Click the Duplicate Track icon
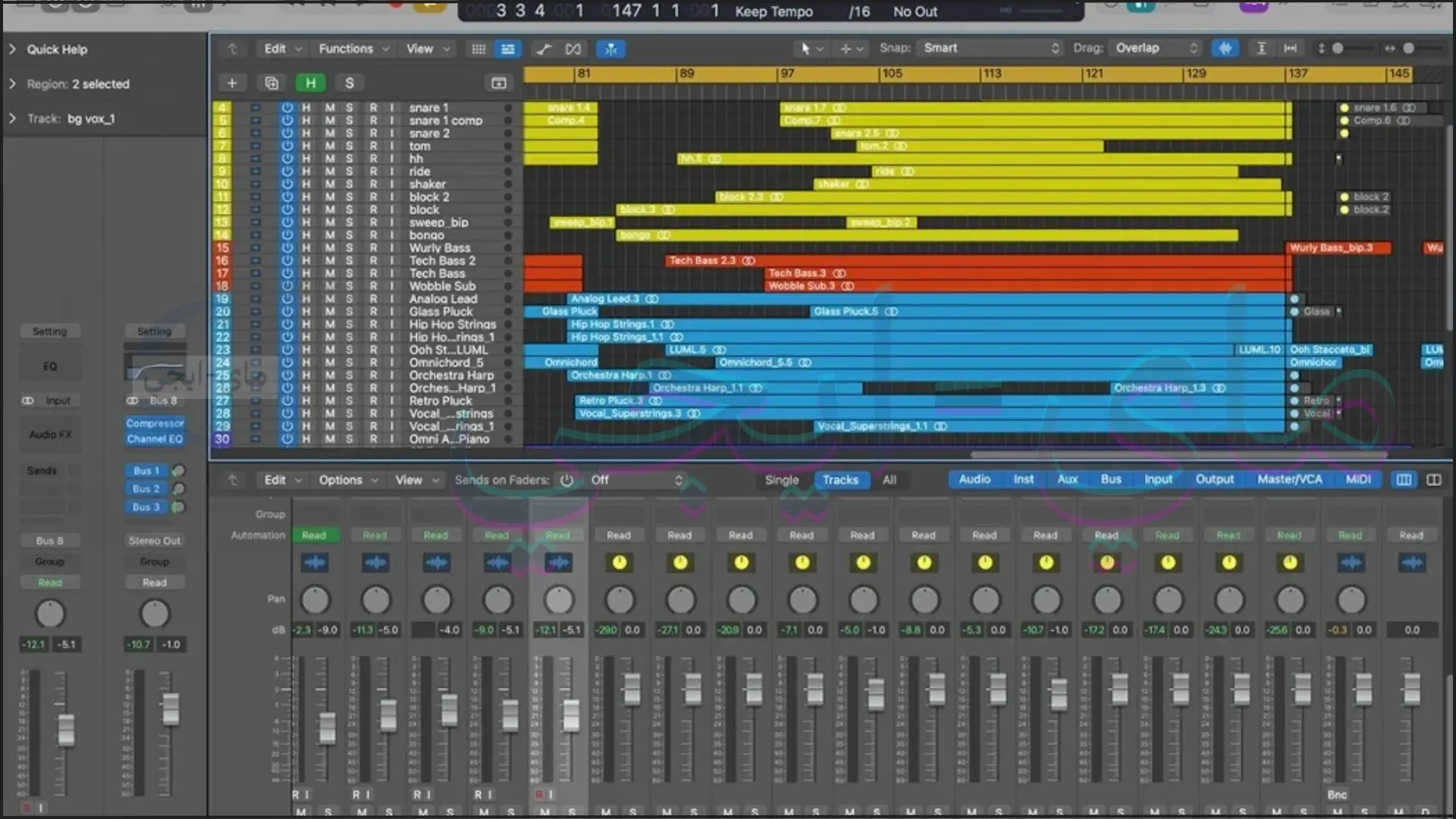 [x=271, y=83]
